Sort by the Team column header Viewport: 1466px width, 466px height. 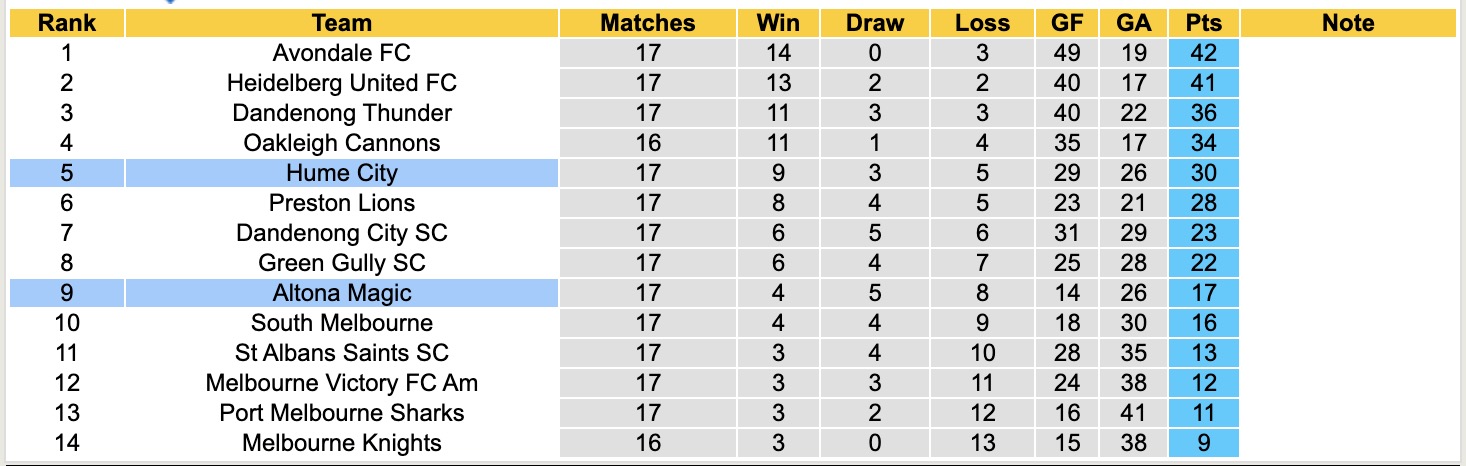point(341,23)
